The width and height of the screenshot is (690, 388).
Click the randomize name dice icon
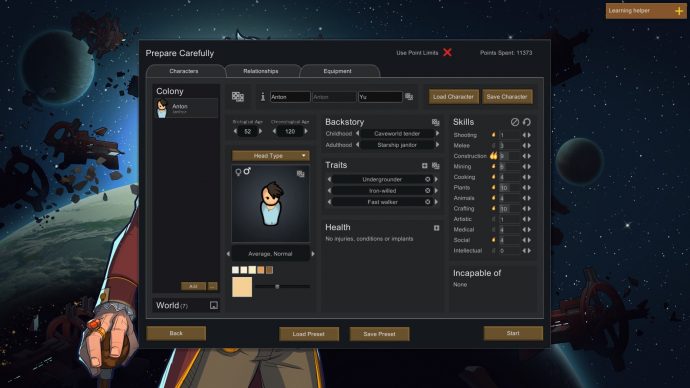409,97
